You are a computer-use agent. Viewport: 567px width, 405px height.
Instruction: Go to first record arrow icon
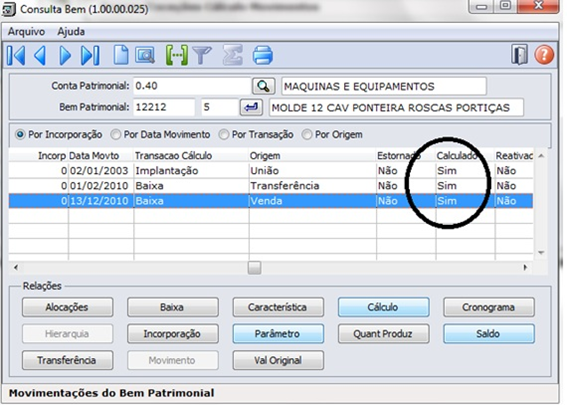tap(16, 56)
